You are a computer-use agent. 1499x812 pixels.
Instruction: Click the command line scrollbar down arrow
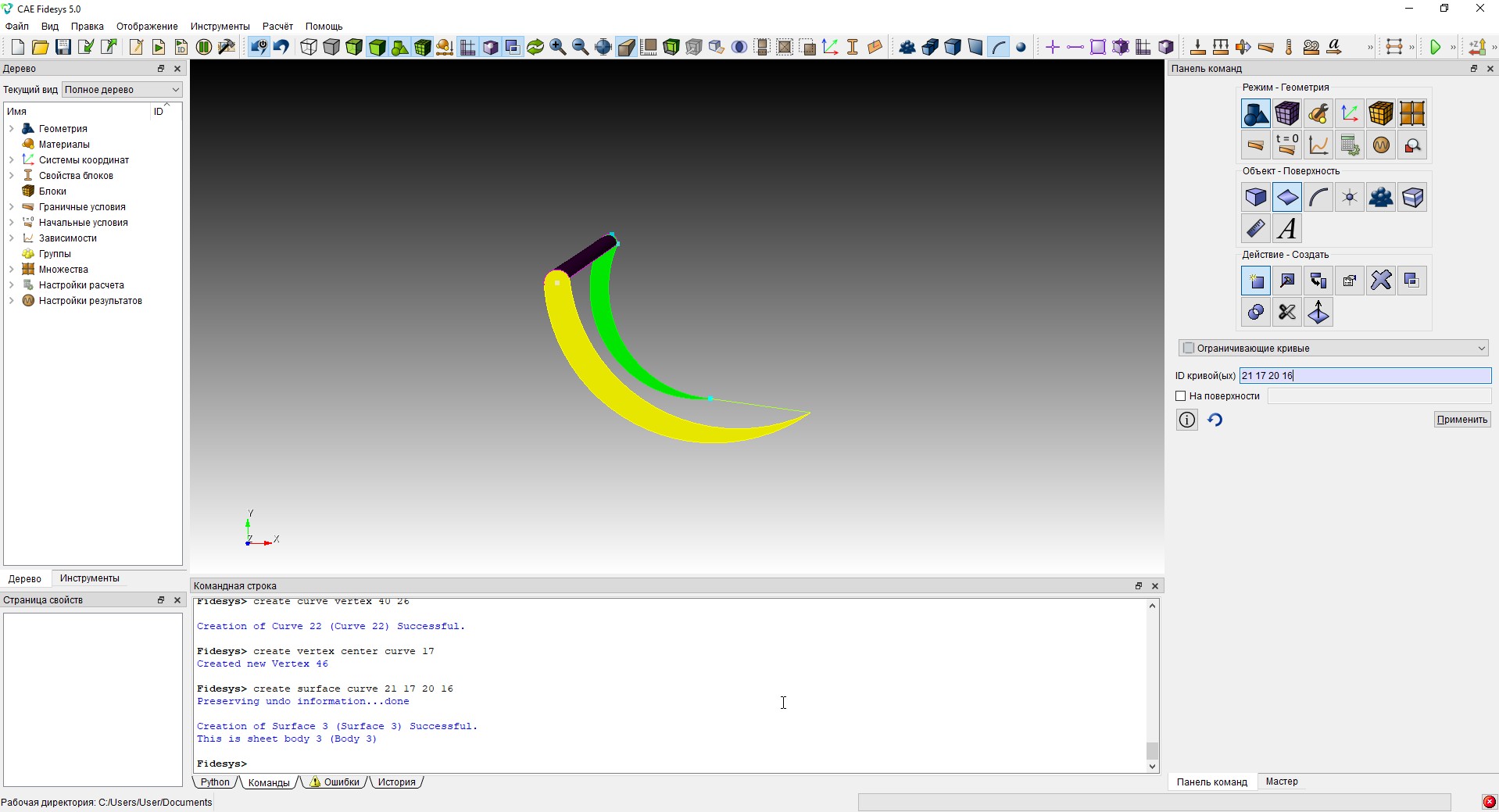1152,767
